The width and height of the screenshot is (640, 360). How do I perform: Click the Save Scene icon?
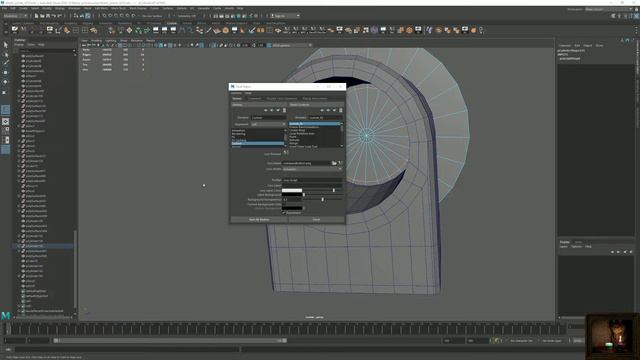(x=48, y=16)
